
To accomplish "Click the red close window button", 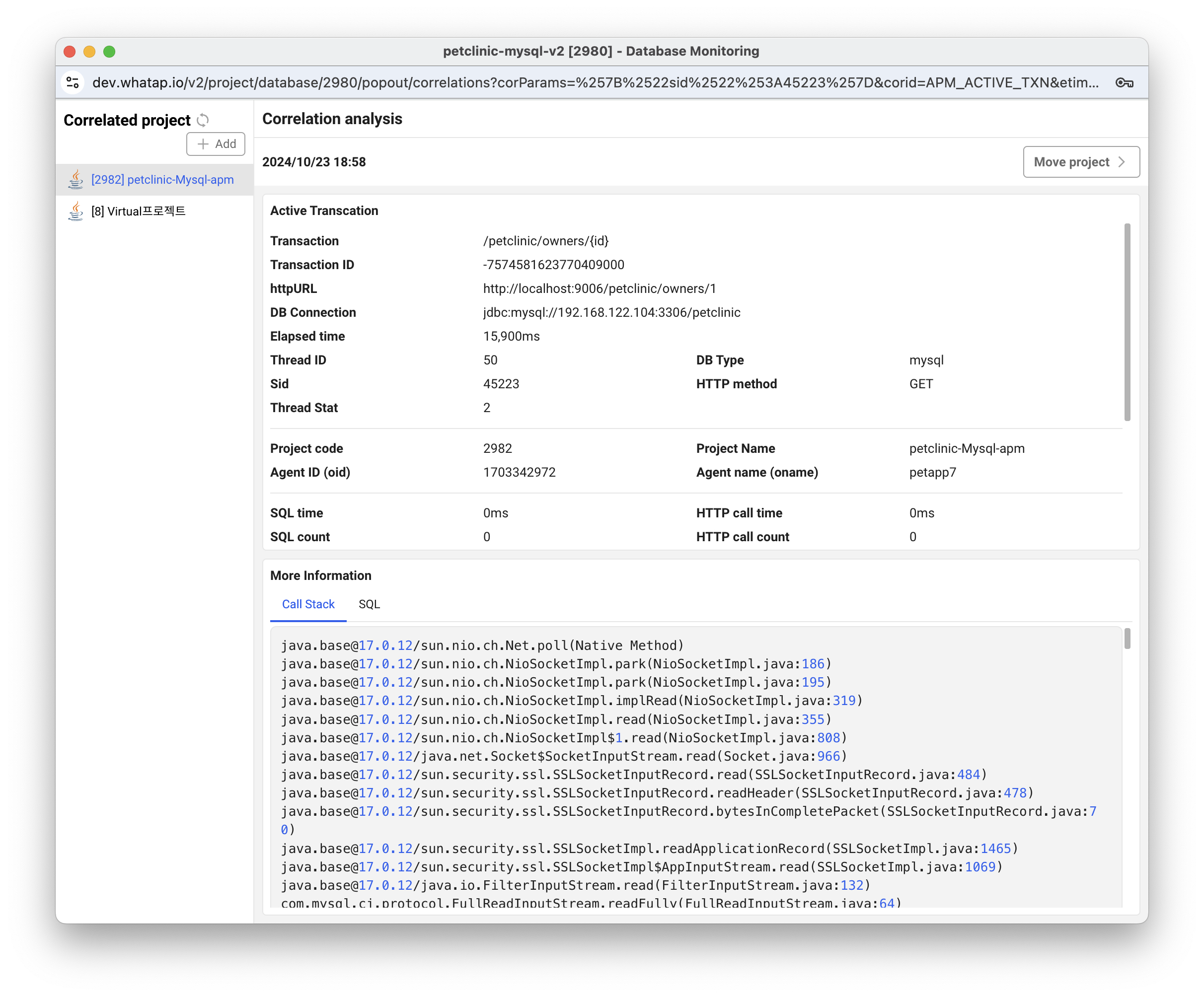I will coord(70,52).
